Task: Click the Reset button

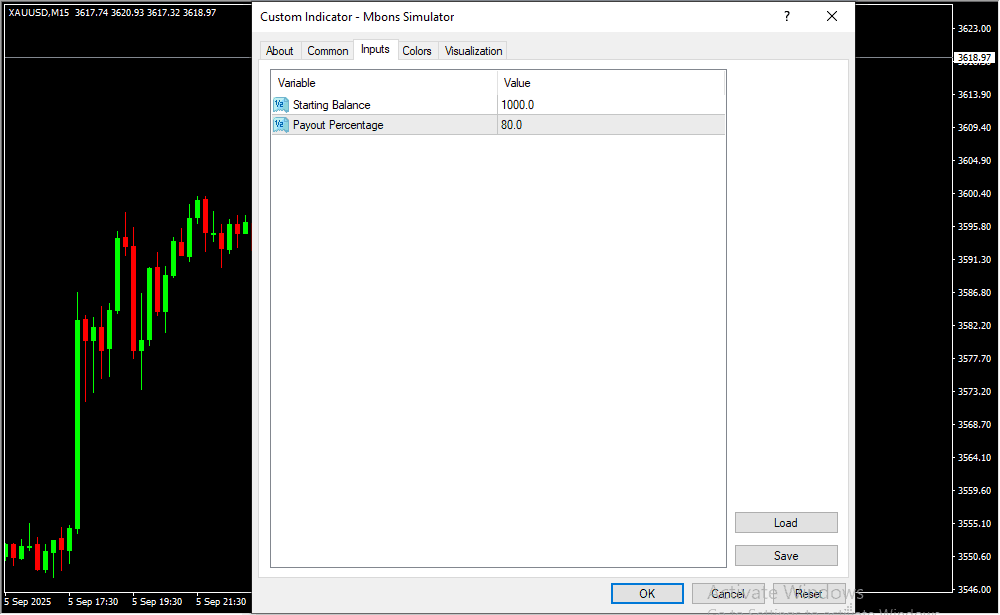Action: click(809, 594)
